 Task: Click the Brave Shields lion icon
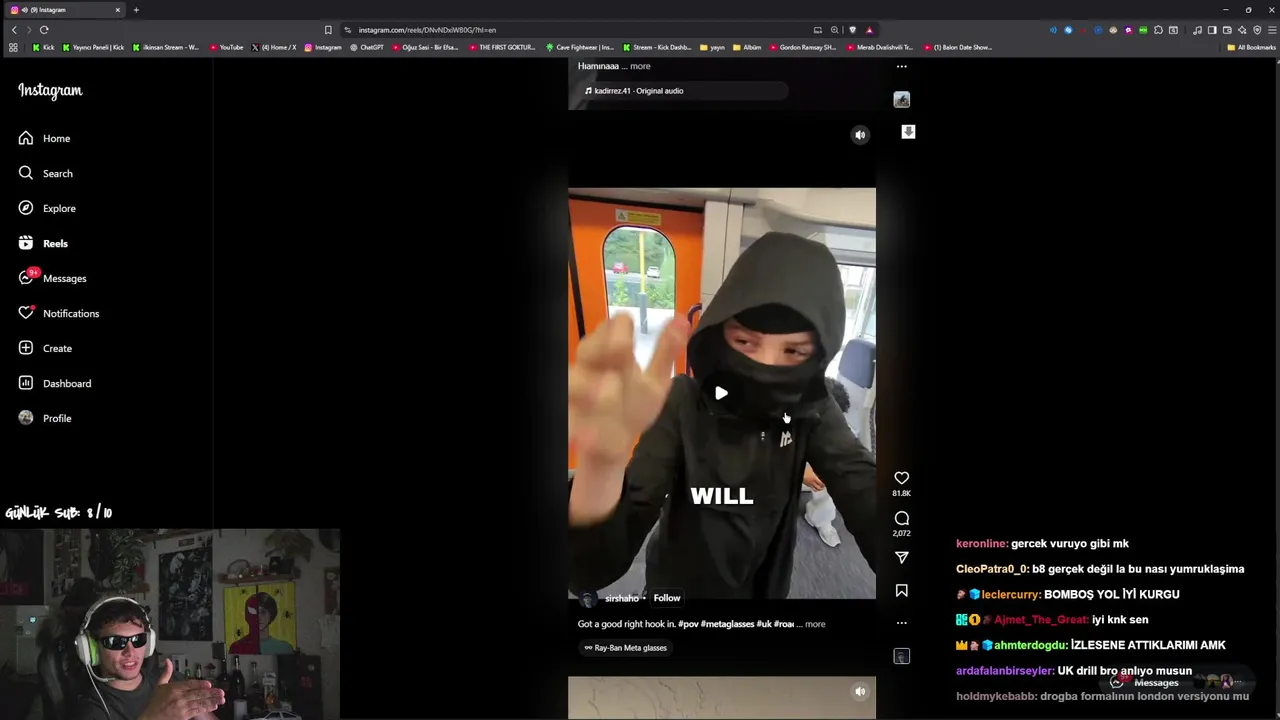point(852,30)
